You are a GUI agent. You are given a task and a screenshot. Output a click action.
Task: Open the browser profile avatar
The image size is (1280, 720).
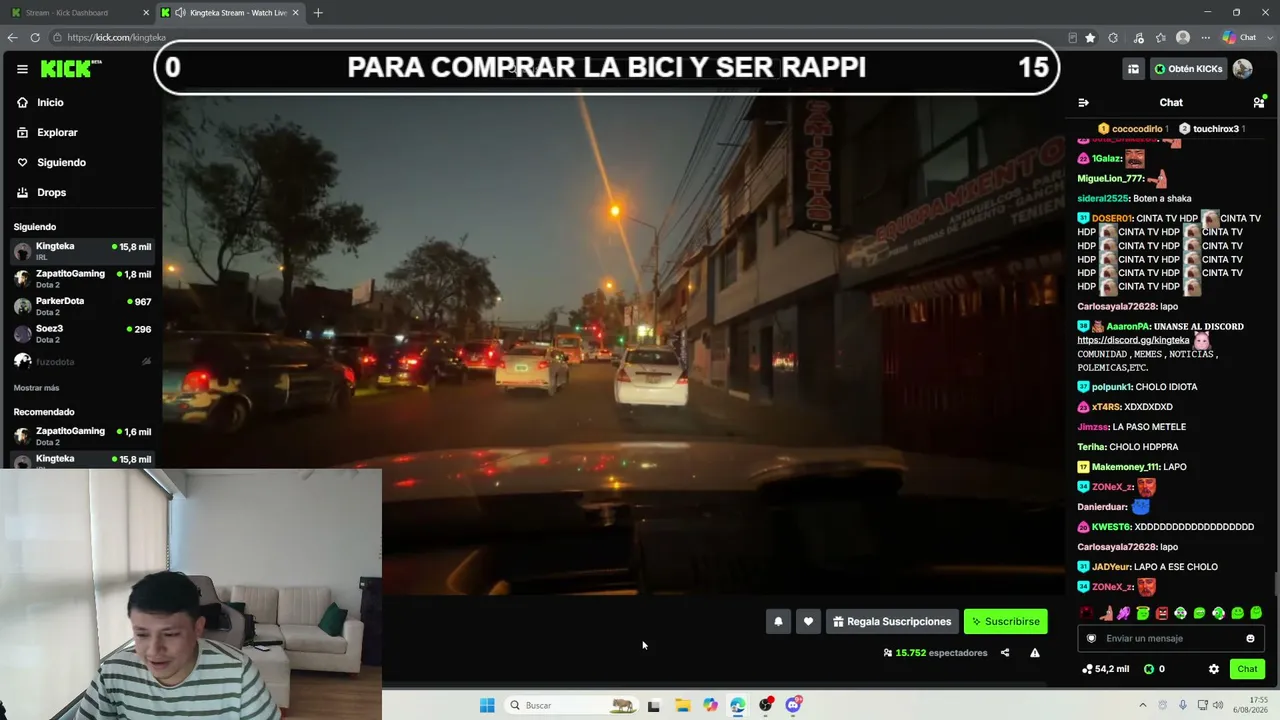[x=1183, y=37]
